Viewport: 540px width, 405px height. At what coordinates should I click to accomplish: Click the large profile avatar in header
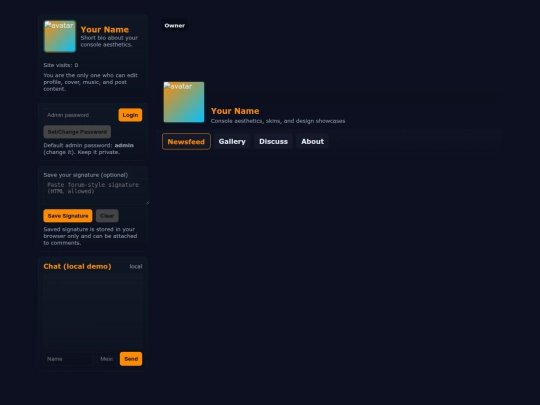point(184,102)
